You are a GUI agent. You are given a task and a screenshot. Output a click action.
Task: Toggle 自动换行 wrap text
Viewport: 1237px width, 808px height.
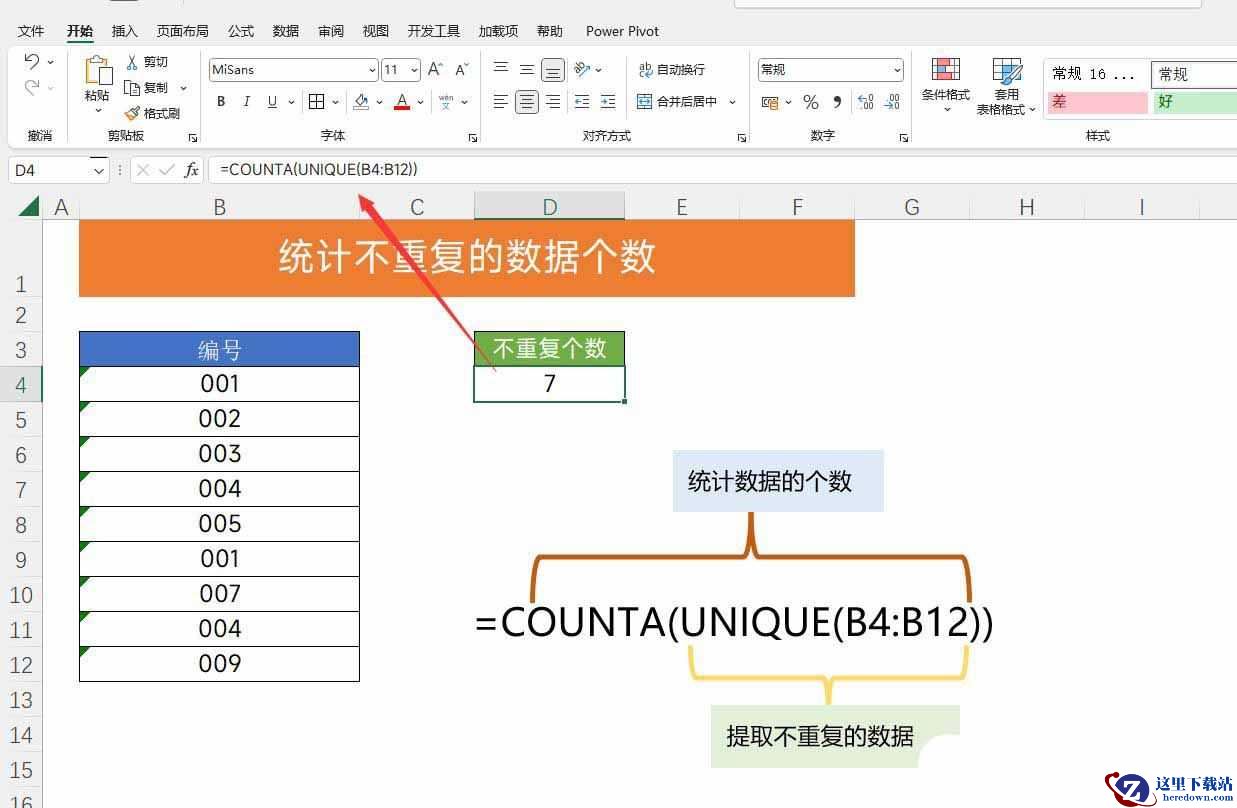pos(672,70)
